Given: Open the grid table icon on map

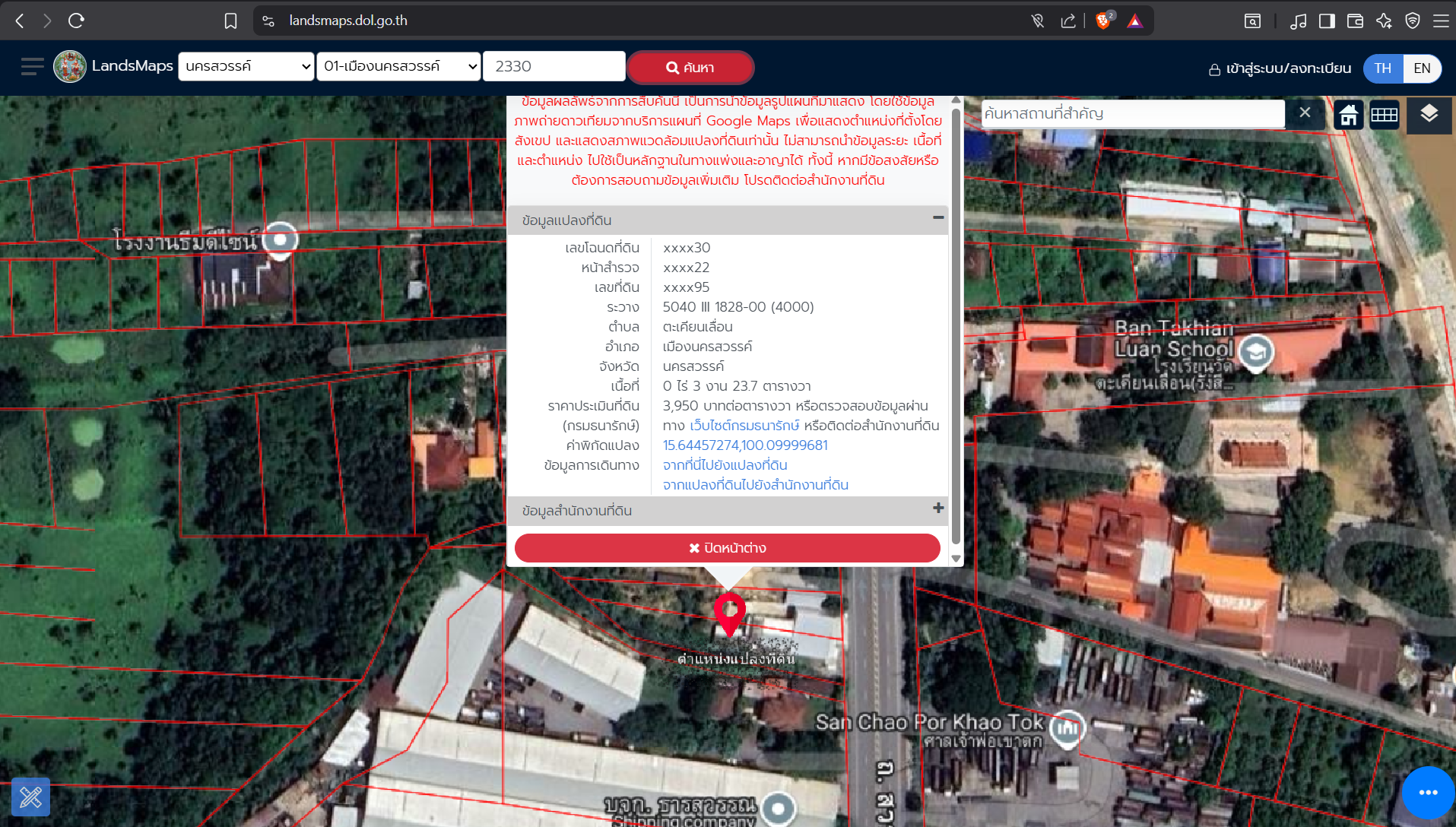Looking at the screenshot, I should tap(1385, 115).
